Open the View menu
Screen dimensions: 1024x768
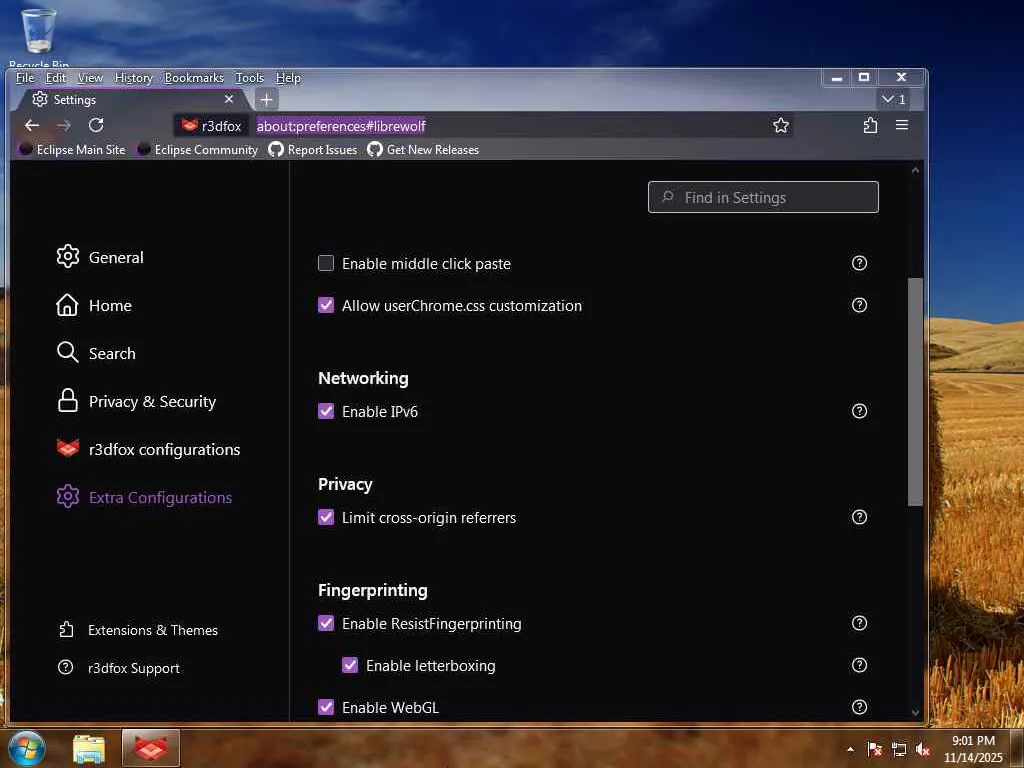click(x=89, y=78)
